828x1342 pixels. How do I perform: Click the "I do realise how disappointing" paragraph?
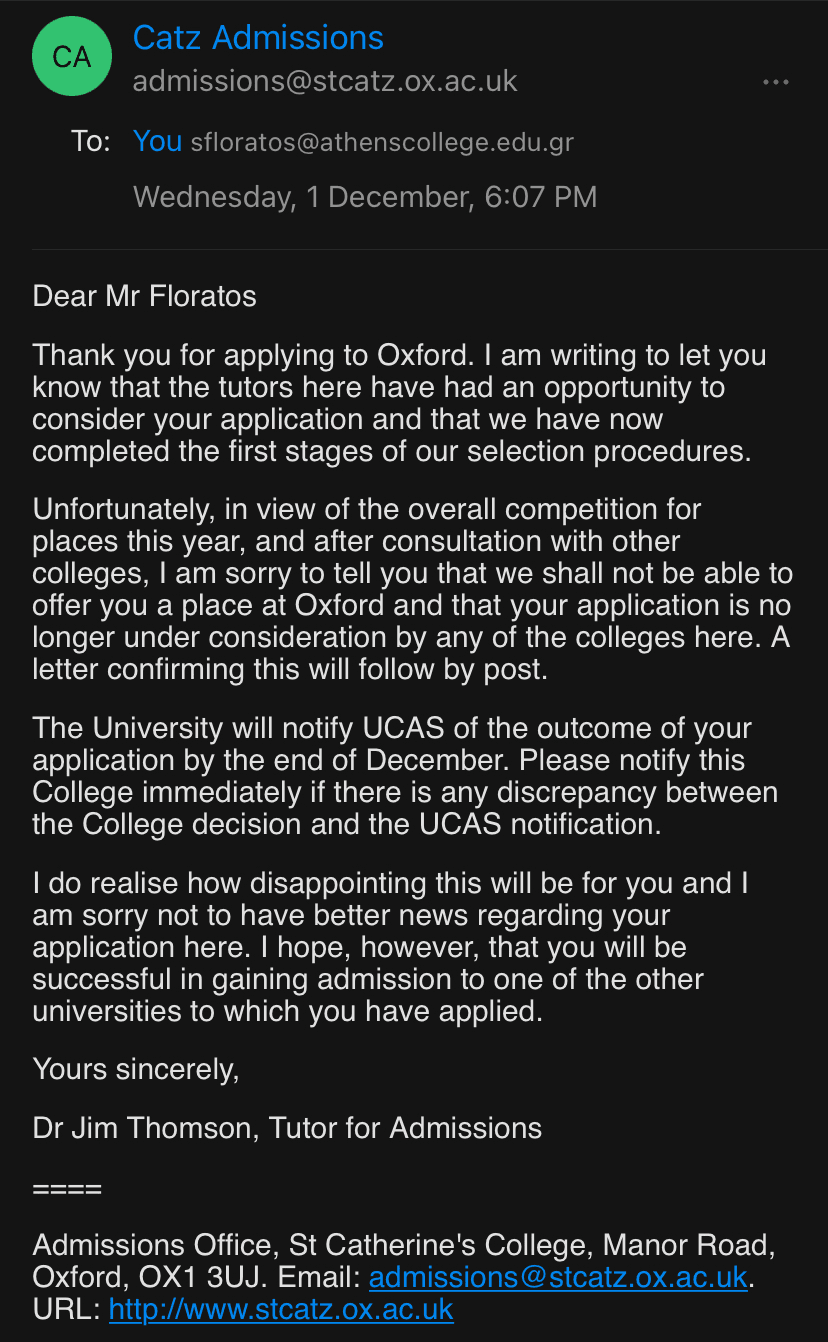(x=390, y=947)
